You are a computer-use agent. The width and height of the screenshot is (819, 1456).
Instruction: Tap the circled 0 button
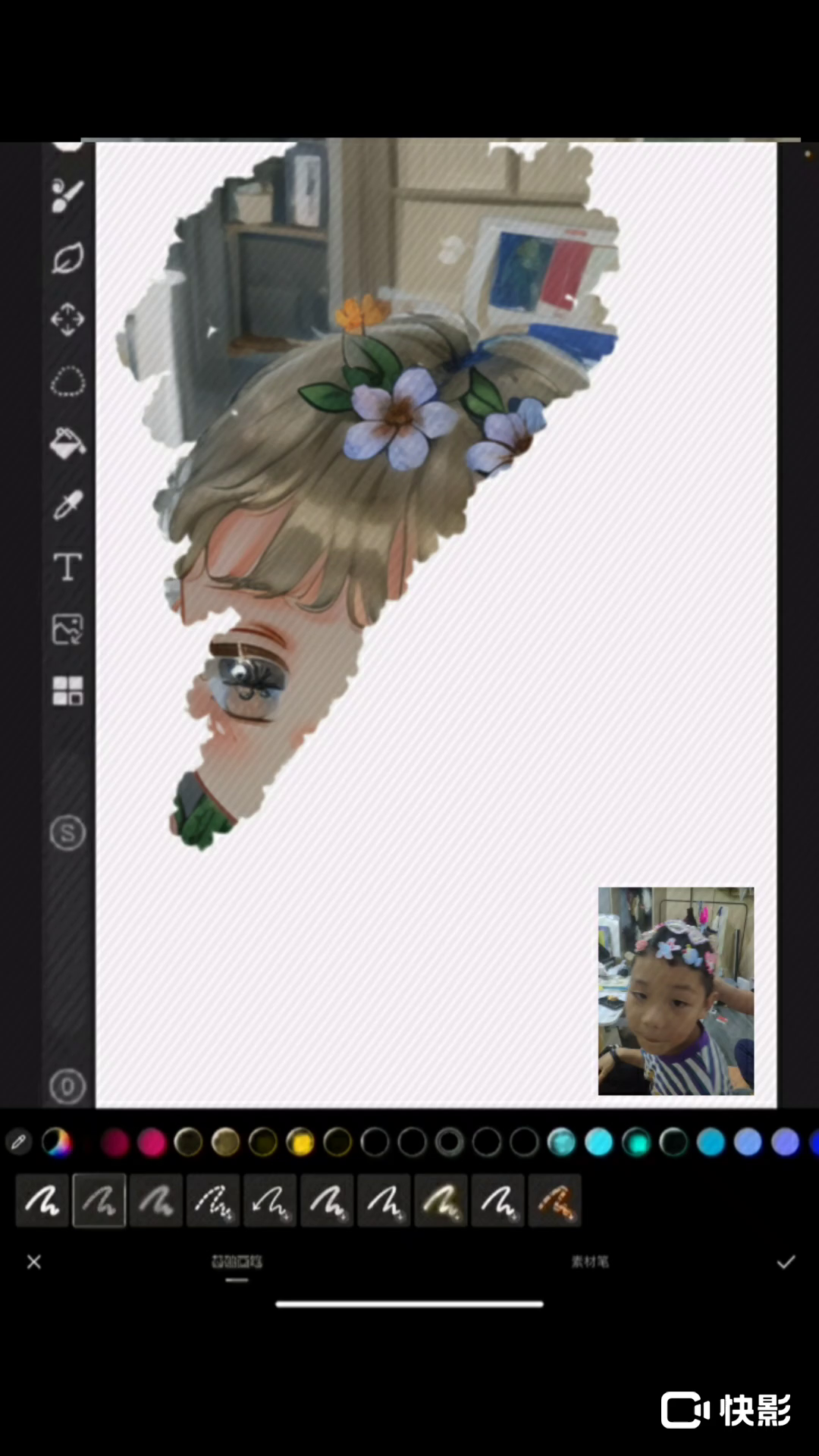[67, 1087]
